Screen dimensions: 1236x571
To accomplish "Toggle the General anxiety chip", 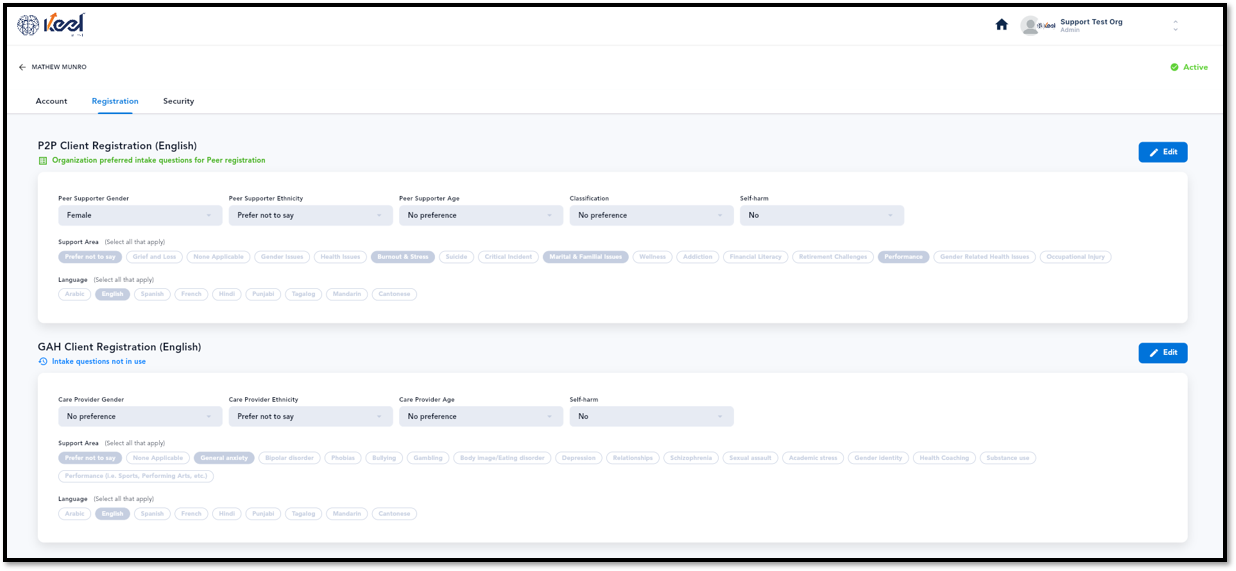I will (x=224, y=458).
